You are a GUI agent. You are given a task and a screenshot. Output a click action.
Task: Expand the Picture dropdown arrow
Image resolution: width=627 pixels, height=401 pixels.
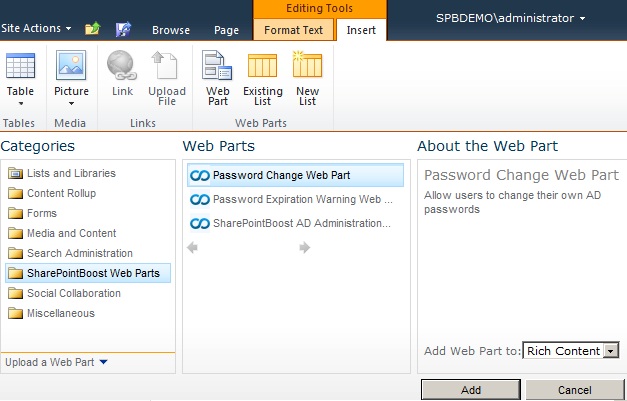pyautogui.click(x=71, y=104)
